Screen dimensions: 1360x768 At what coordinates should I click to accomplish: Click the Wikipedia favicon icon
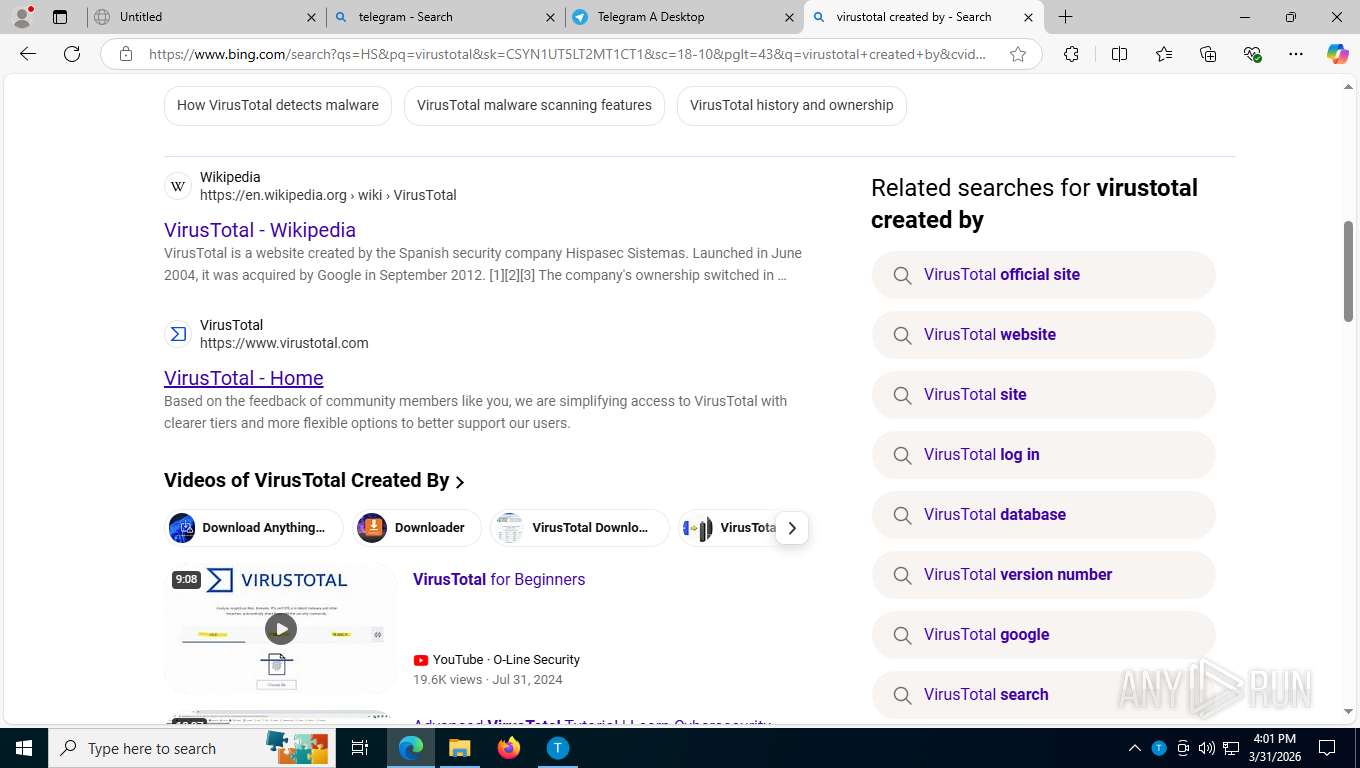point(178,186)
